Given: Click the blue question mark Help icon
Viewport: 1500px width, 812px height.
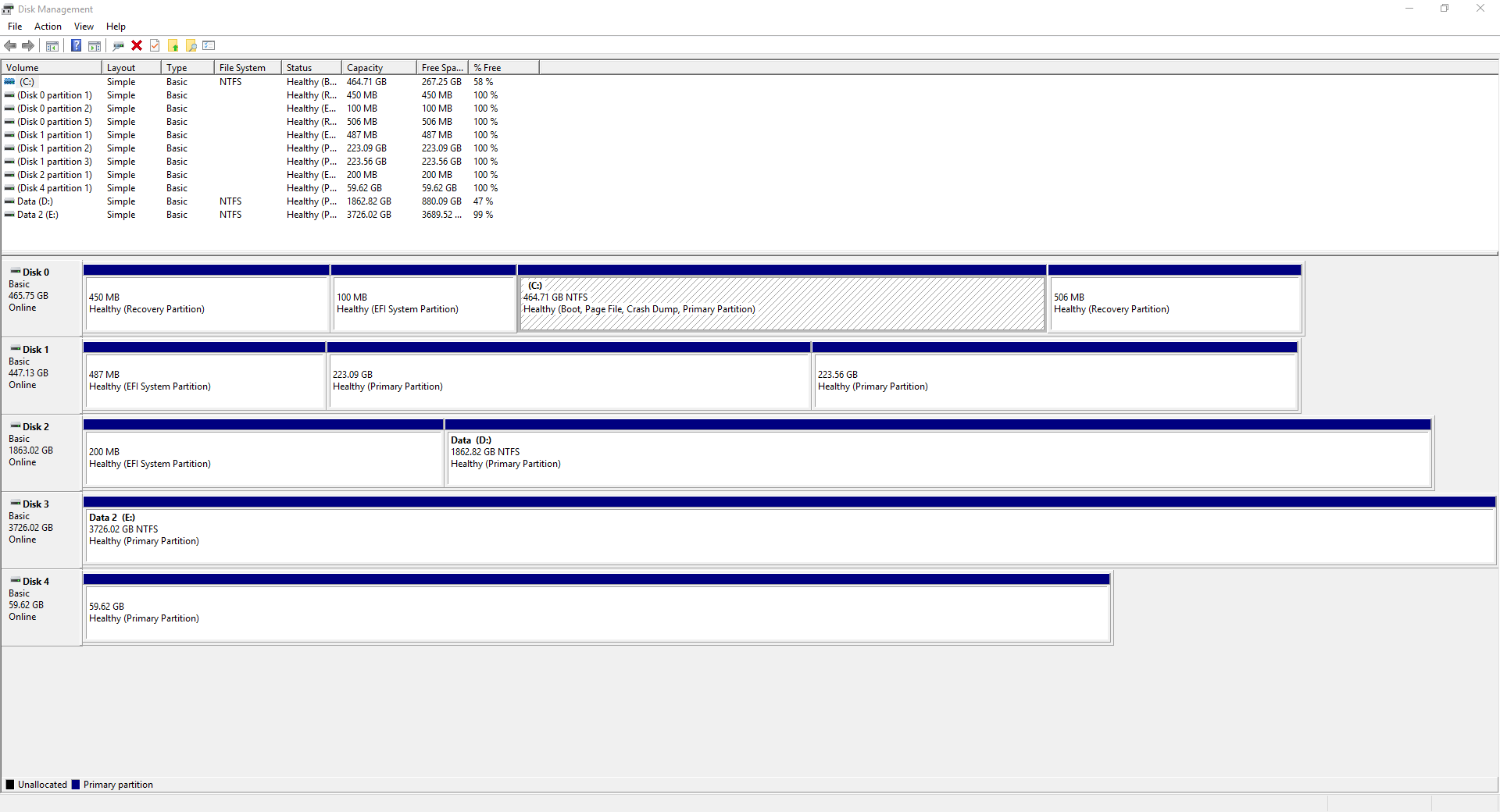Looking at the screenshot, I should click(76, 46).
